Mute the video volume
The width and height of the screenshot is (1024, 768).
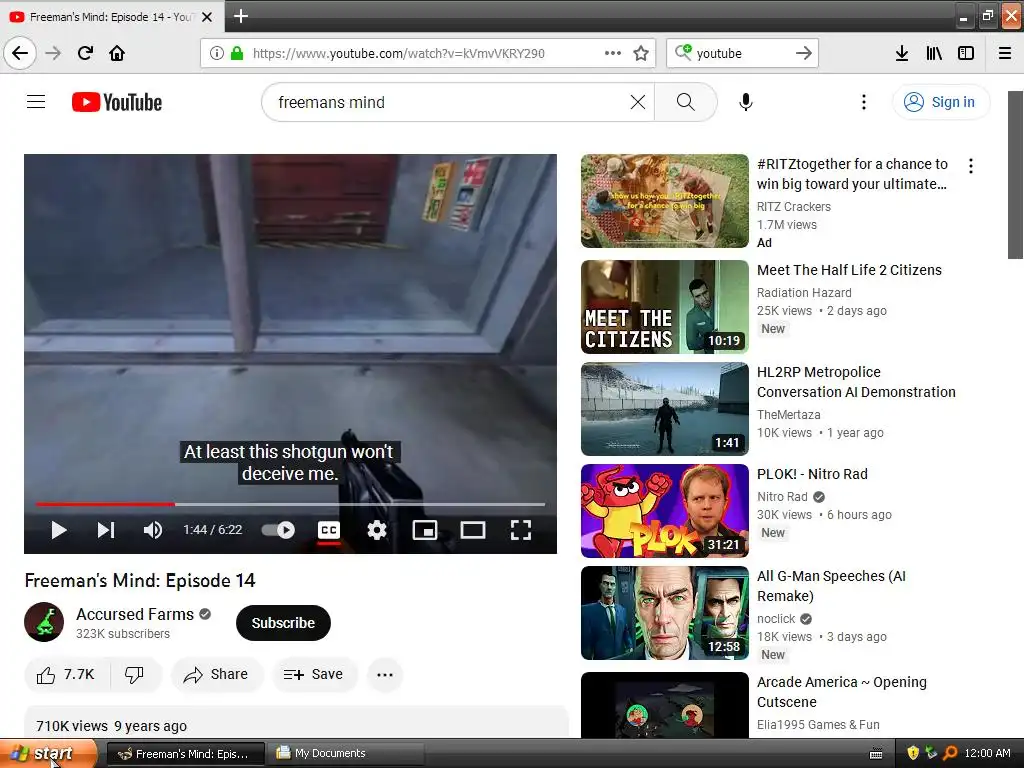coord(153,530)
